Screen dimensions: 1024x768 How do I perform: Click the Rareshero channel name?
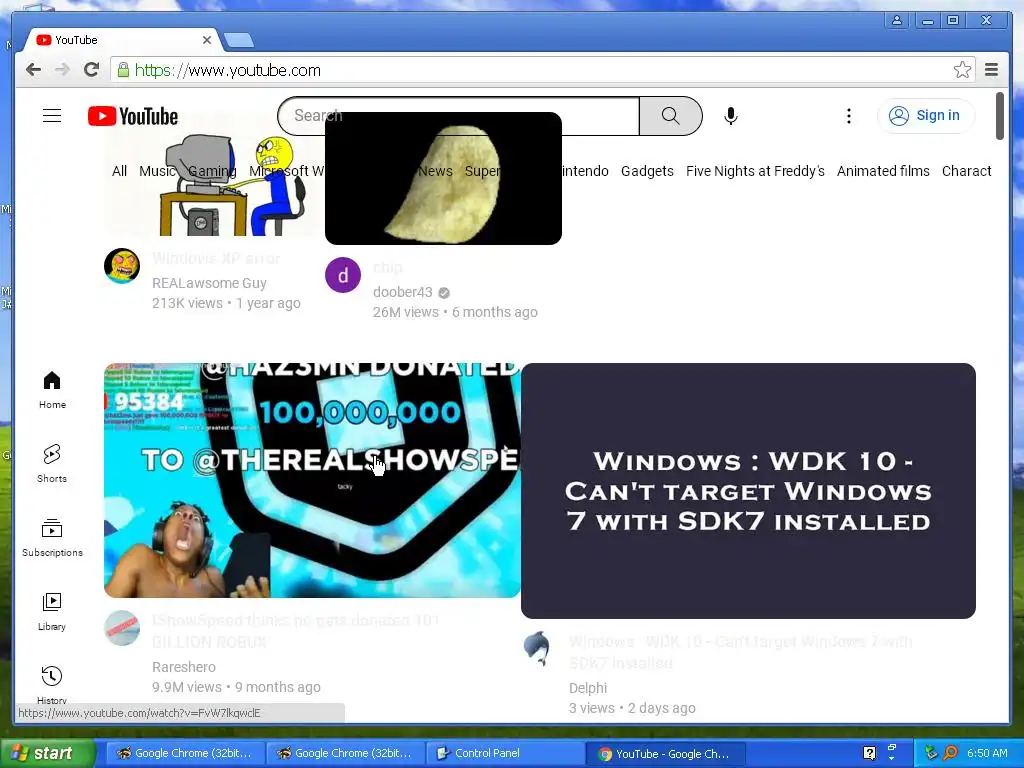point(184,667)
